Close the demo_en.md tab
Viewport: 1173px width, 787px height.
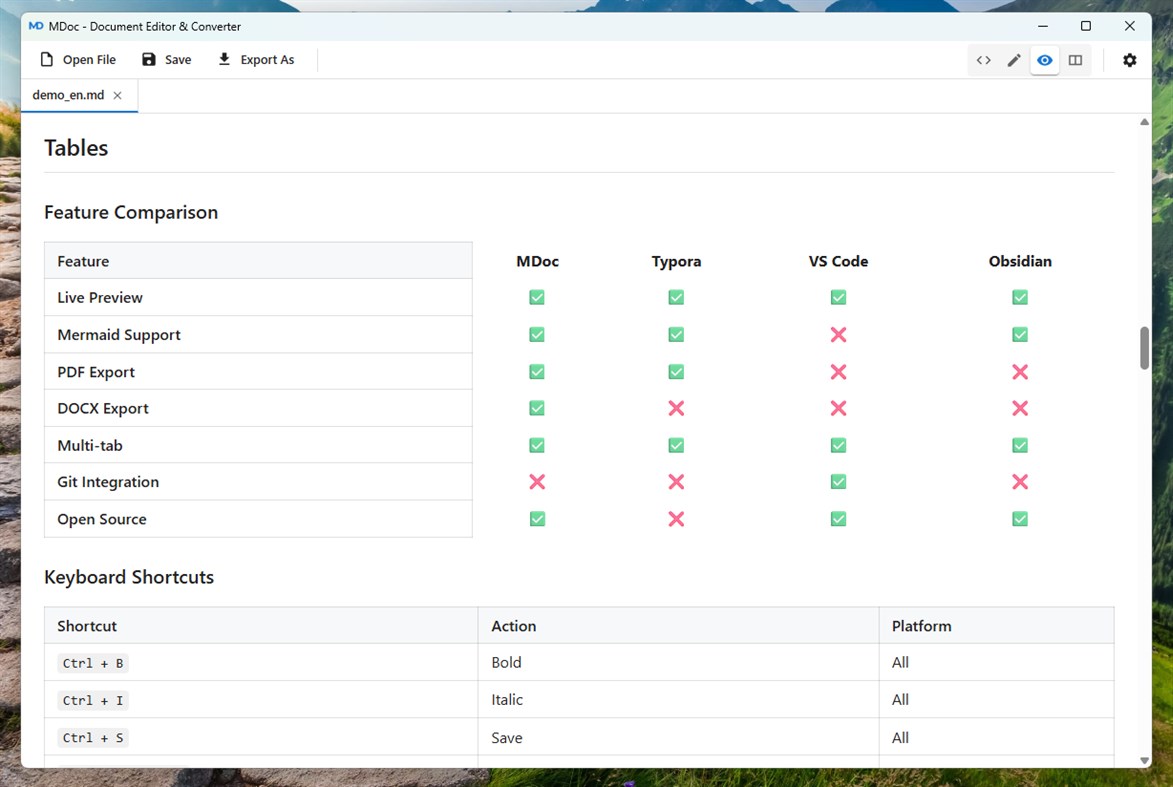117,95
